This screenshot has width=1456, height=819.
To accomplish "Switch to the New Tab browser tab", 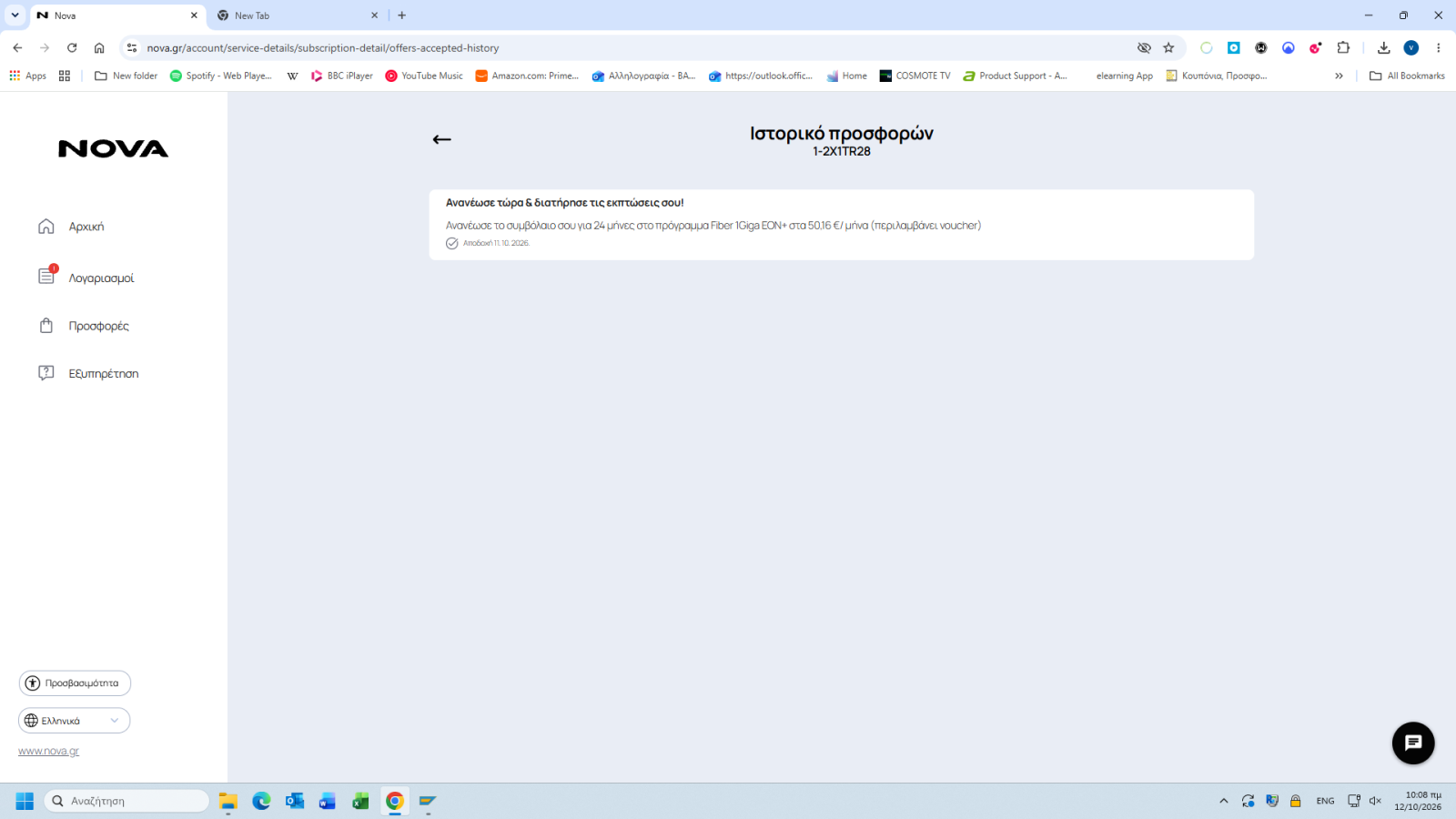I will pyautogui.click(x=298, y=15).
